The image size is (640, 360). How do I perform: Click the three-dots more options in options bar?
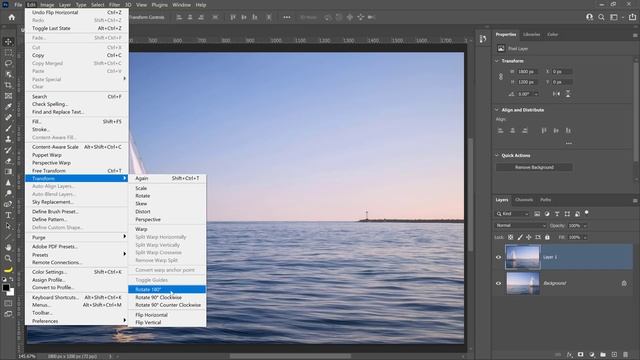click(x=287, y=17)
